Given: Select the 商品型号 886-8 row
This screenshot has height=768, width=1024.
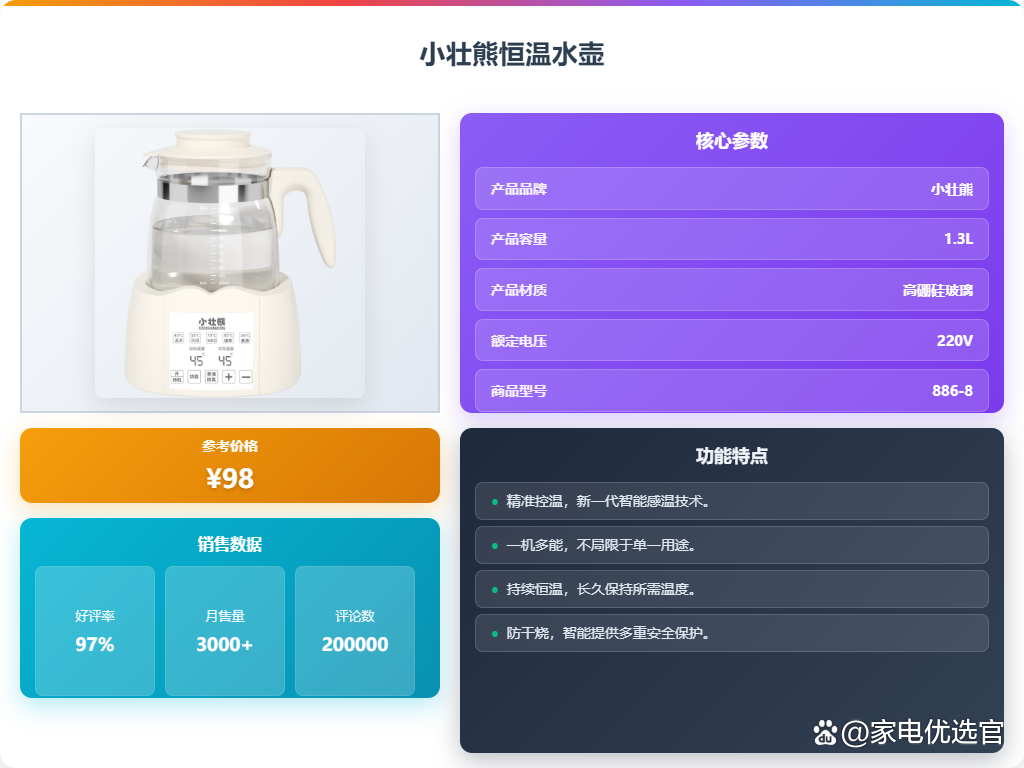Looking at the screenshot, I should pos(731,391).
